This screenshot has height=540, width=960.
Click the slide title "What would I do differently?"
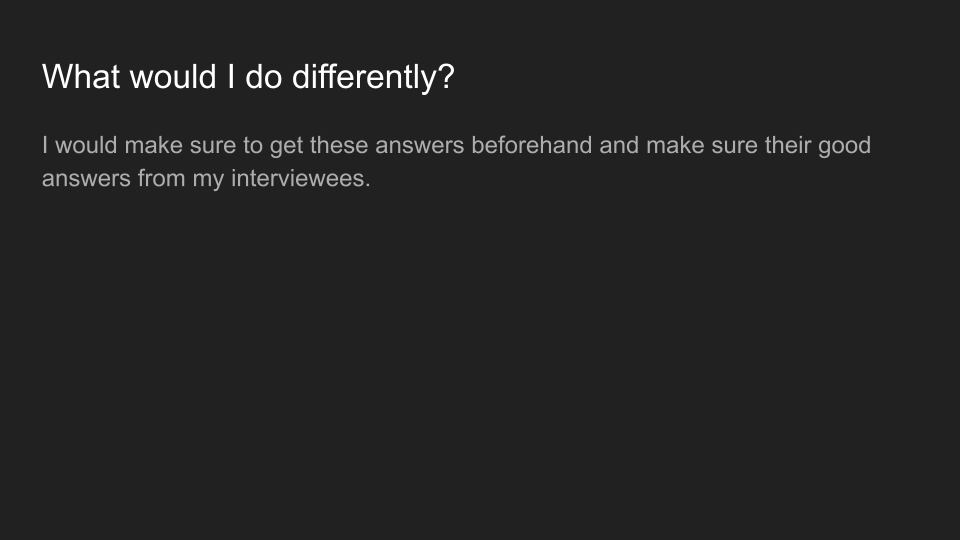tap(248, 77)
